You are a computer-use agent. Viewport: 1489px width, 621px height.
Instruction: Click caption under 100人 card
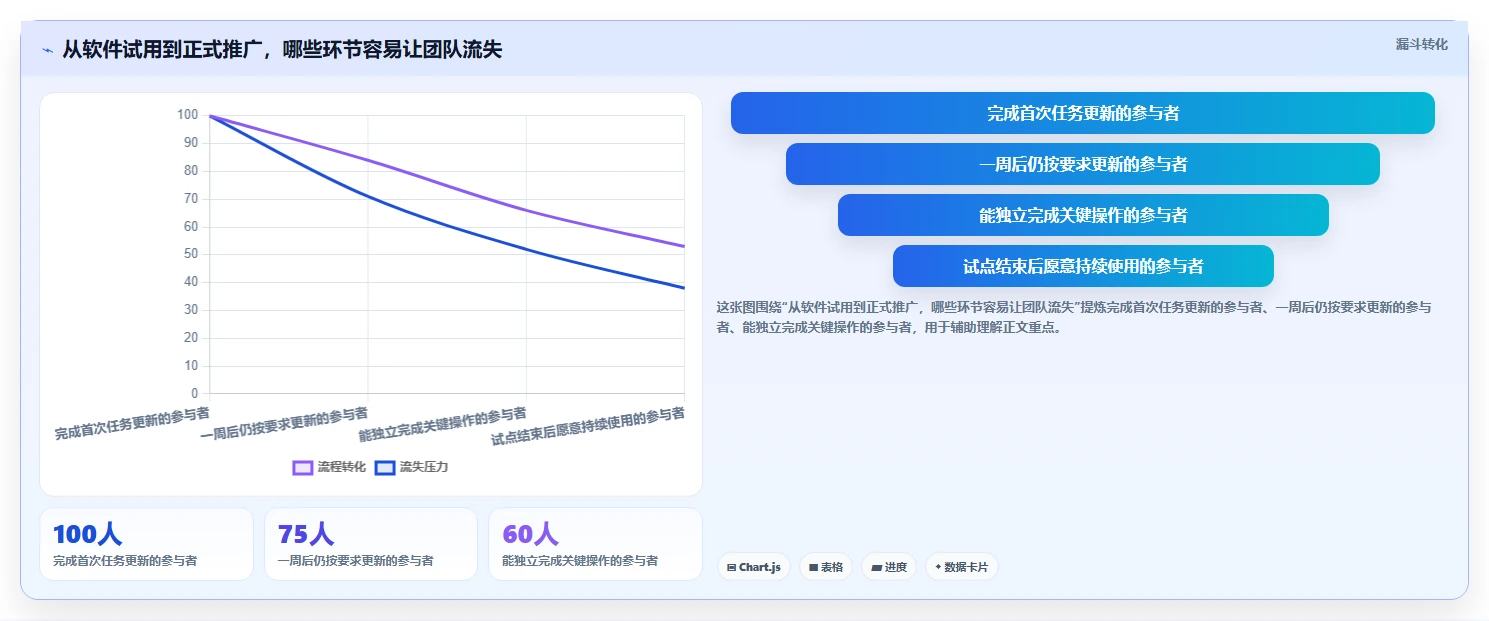click(125, 561)
